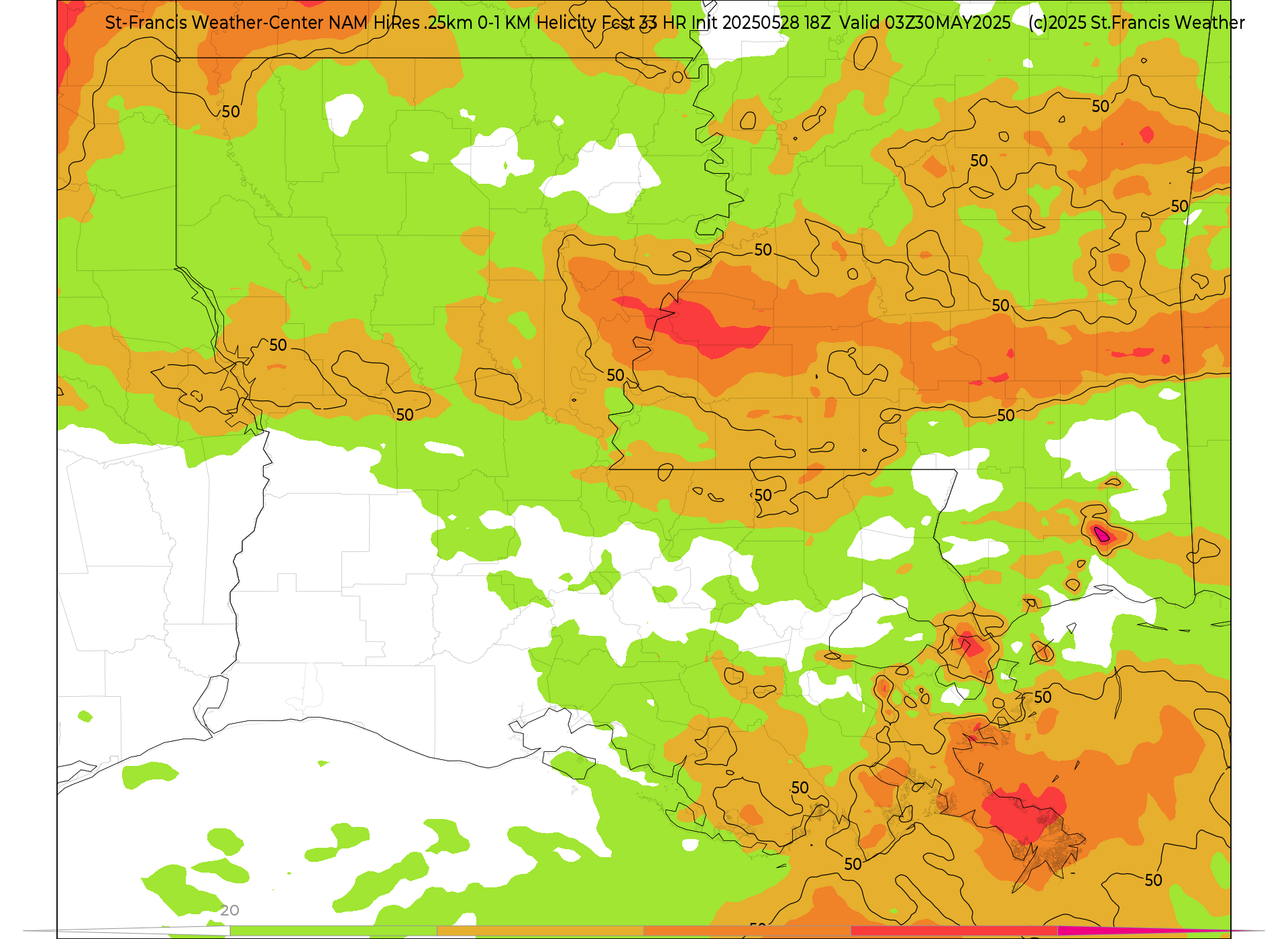Click the "St-Francis Weather-Center" title text

tap(215, 23)
